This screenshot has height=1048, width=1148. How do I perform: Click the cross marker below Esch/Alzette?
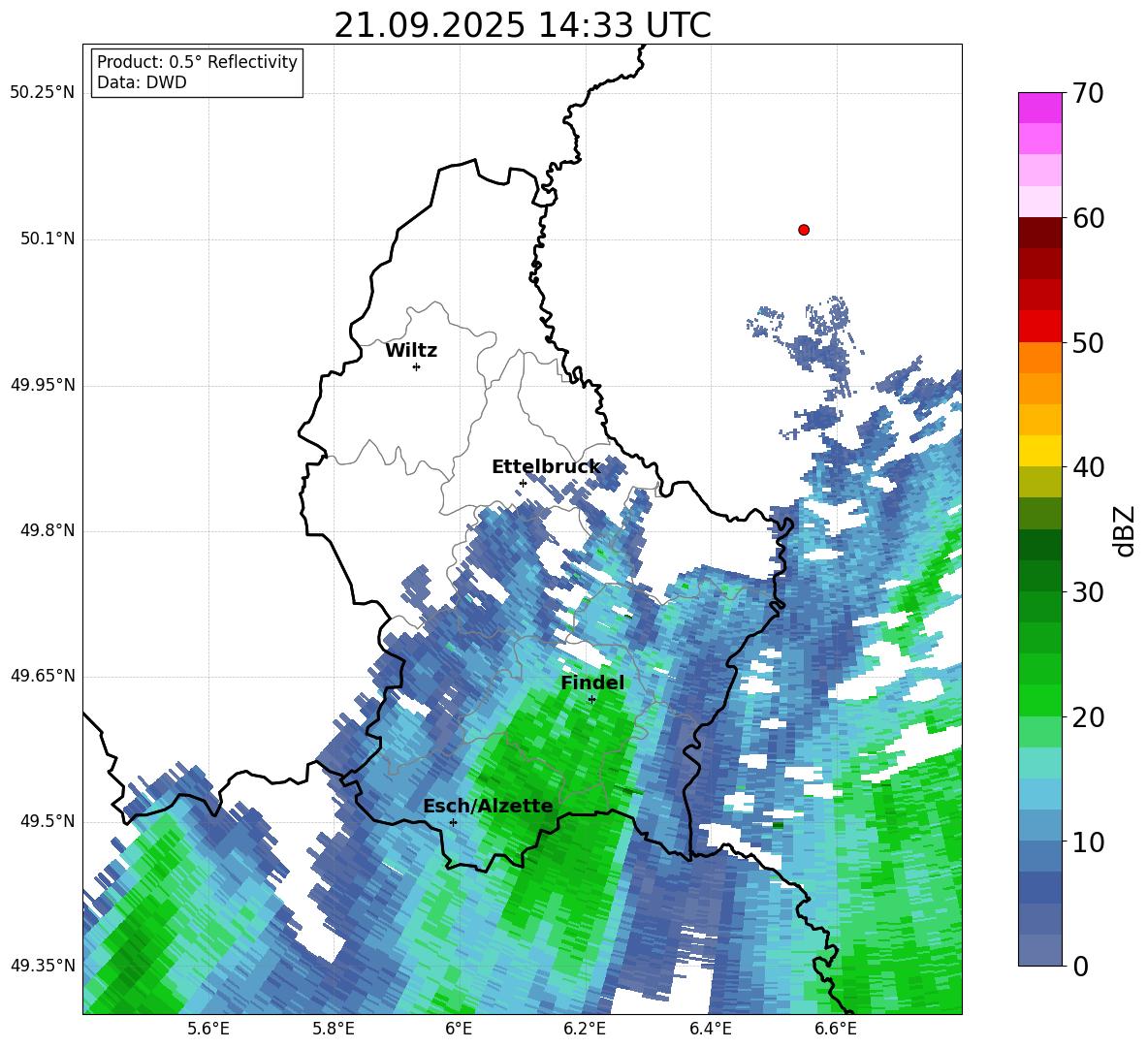coord(453,822)
